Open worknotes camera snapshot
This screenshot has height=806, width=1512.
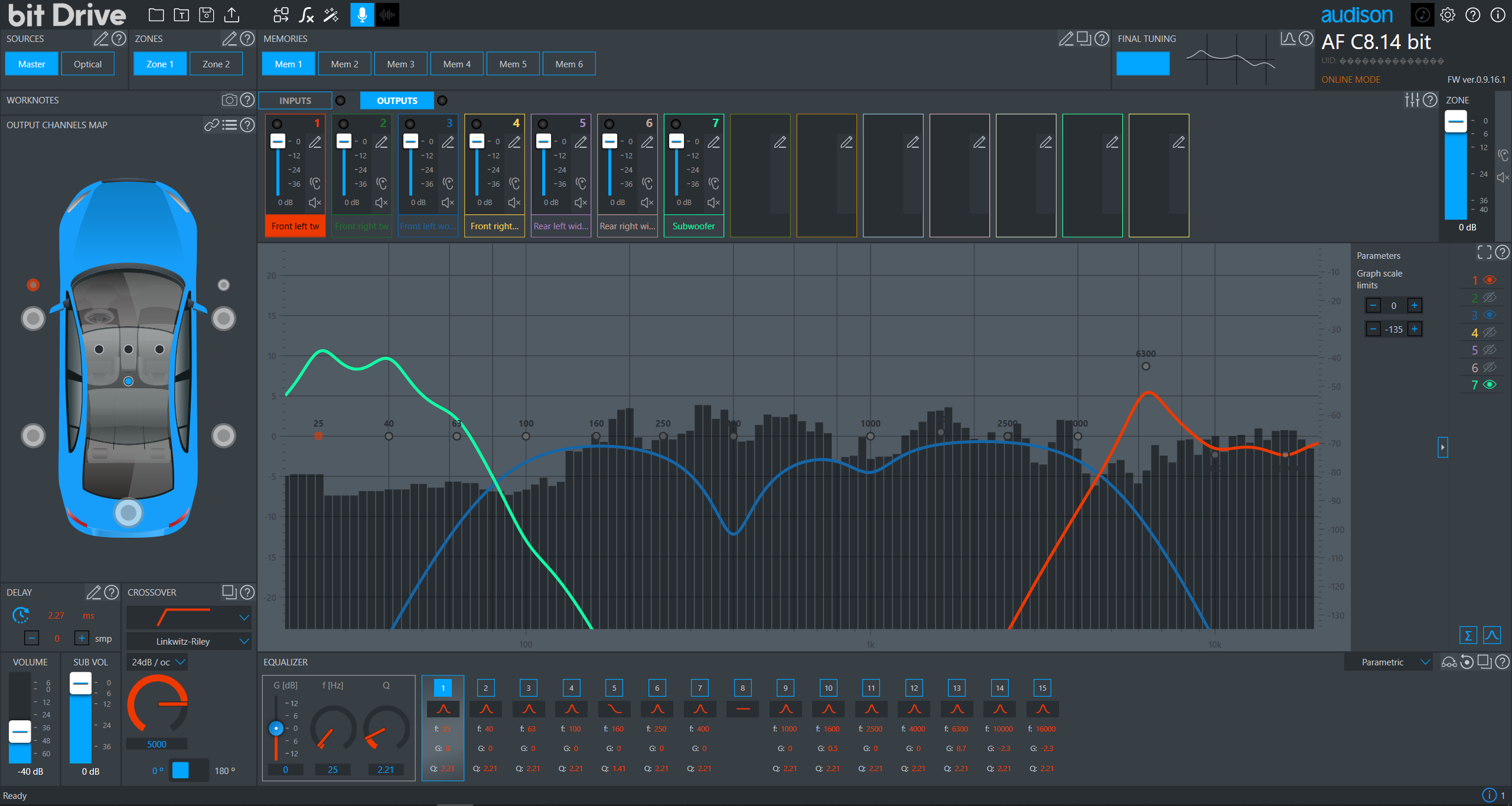coord(229,100)
